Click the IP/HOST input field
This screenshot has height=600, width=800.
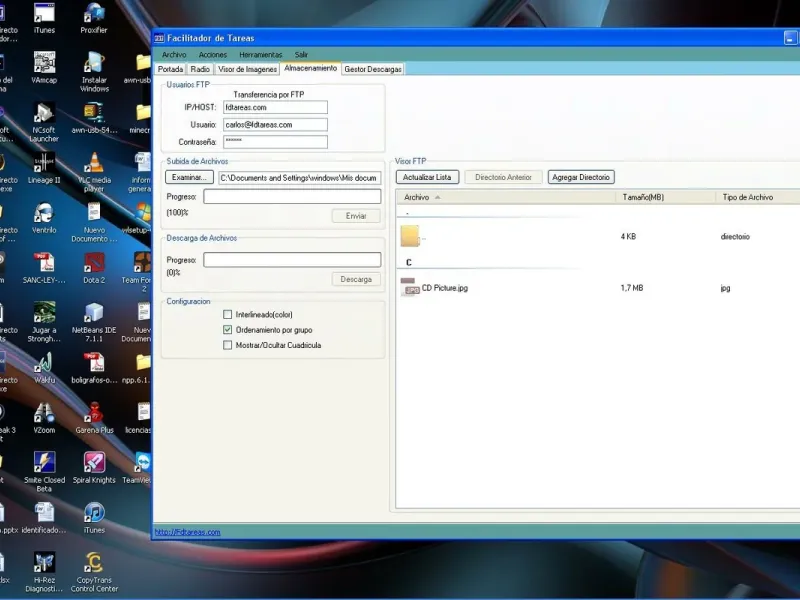[275, 107]
